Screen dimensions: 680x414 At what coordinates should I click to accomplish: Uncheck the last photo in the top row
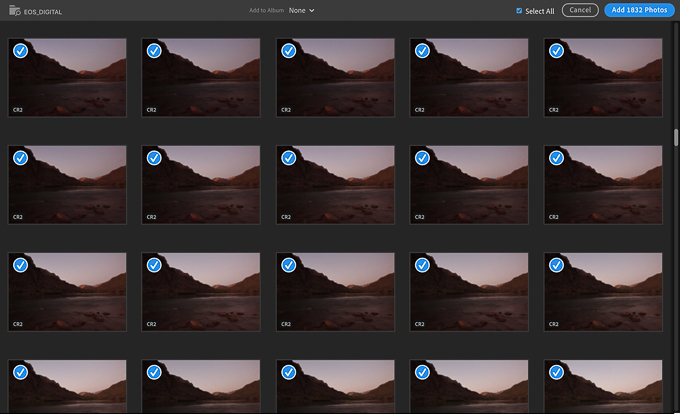[556, 51]
